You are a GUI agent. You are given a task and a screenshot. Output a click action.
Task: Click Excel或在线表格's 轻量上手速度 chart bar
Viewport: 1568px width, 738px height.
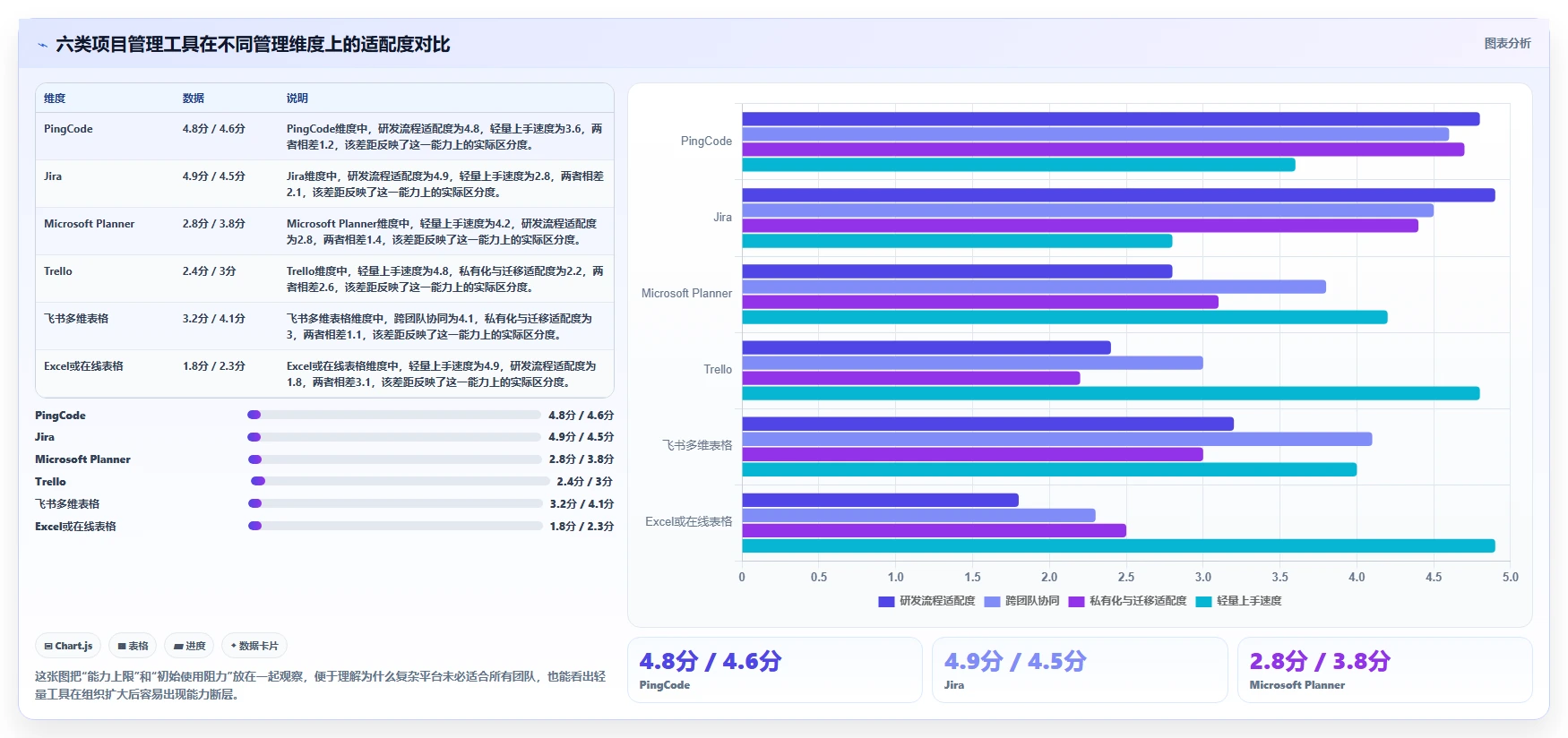click(x=1119, y=545)
